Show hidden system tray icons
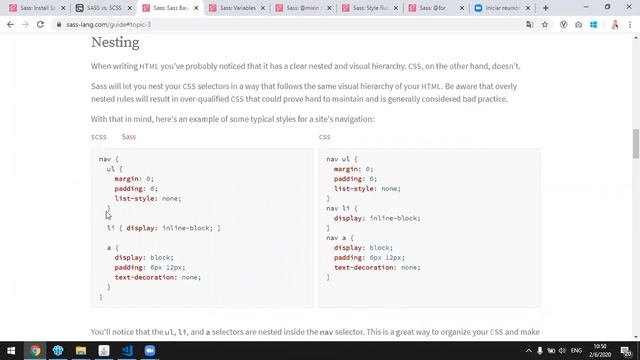Viewport: 640px width, 360px height. pos(529,351)
